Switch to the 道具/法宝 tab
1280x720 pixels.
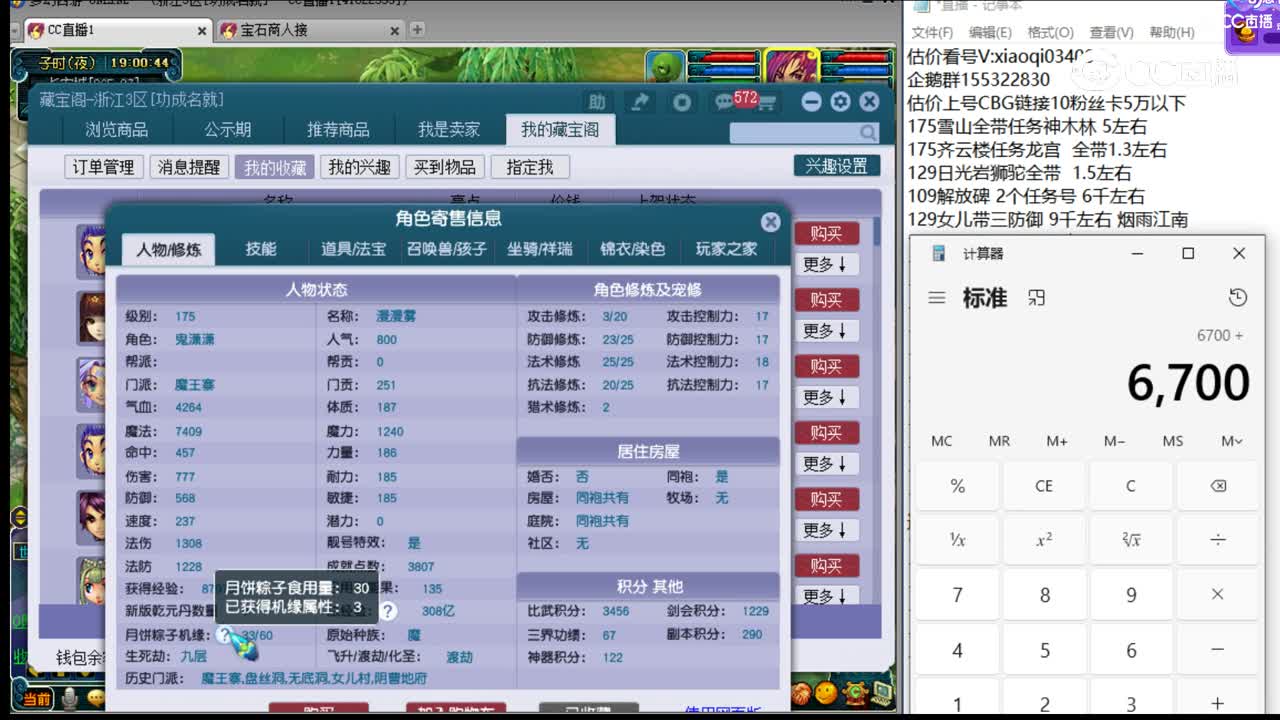point(353,249)
